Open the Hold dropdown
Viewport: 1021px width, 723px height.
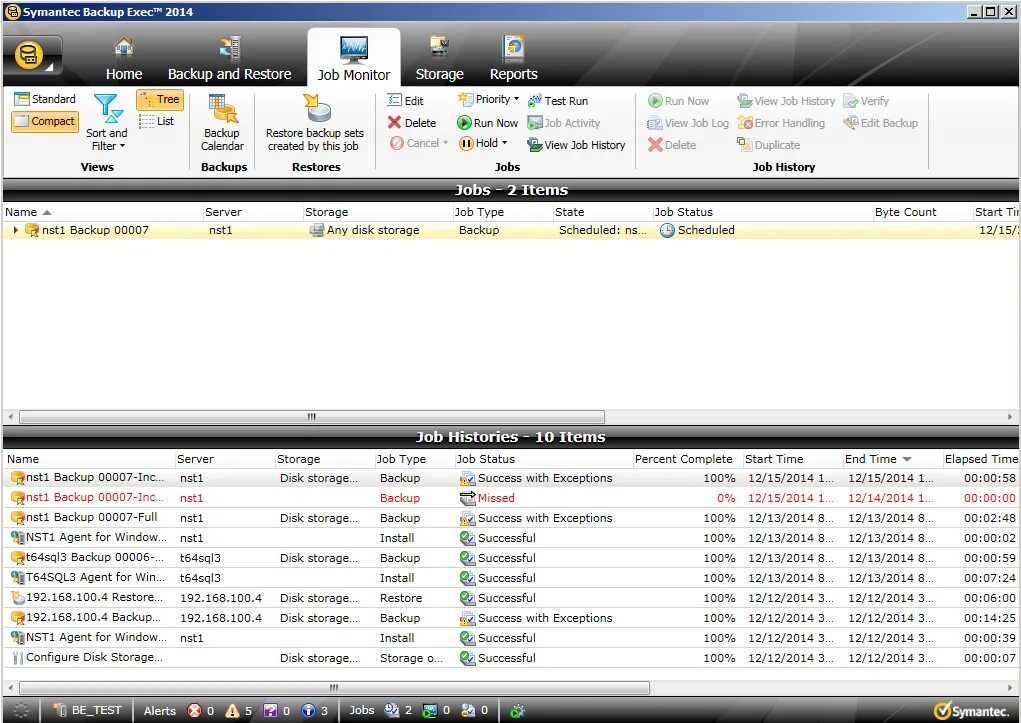click(483, 143)
